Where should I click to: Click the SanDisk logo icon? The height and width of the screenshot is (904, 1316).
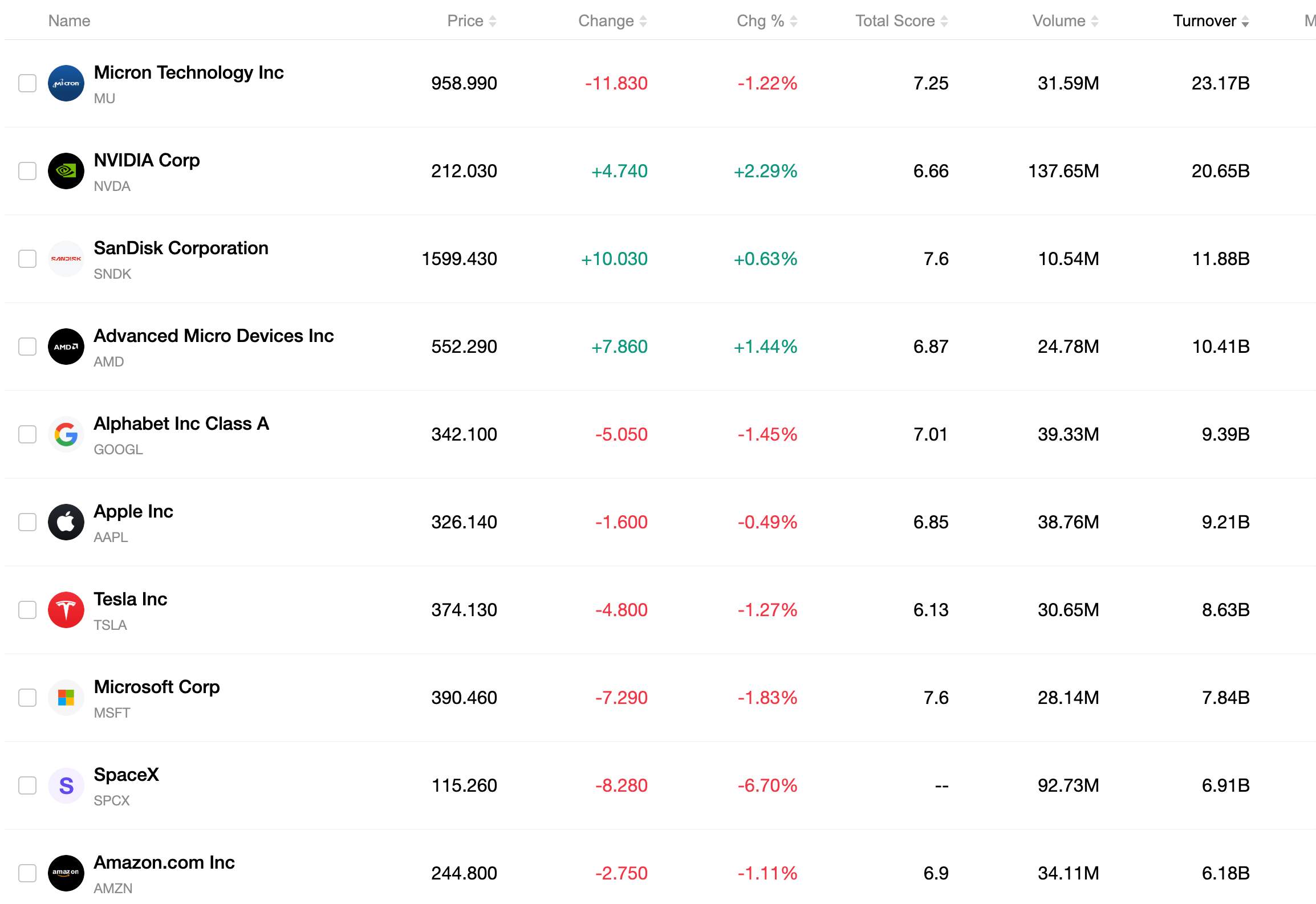point(66,259)
